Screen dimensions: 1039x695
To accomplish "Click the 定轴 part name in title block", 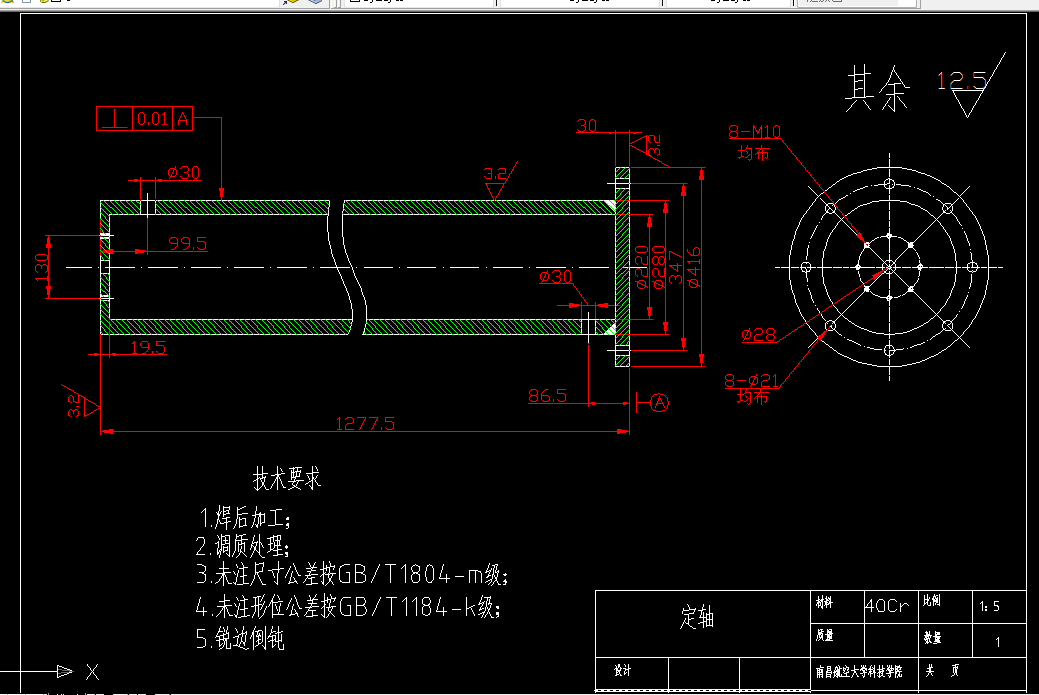I will point(697,617).
